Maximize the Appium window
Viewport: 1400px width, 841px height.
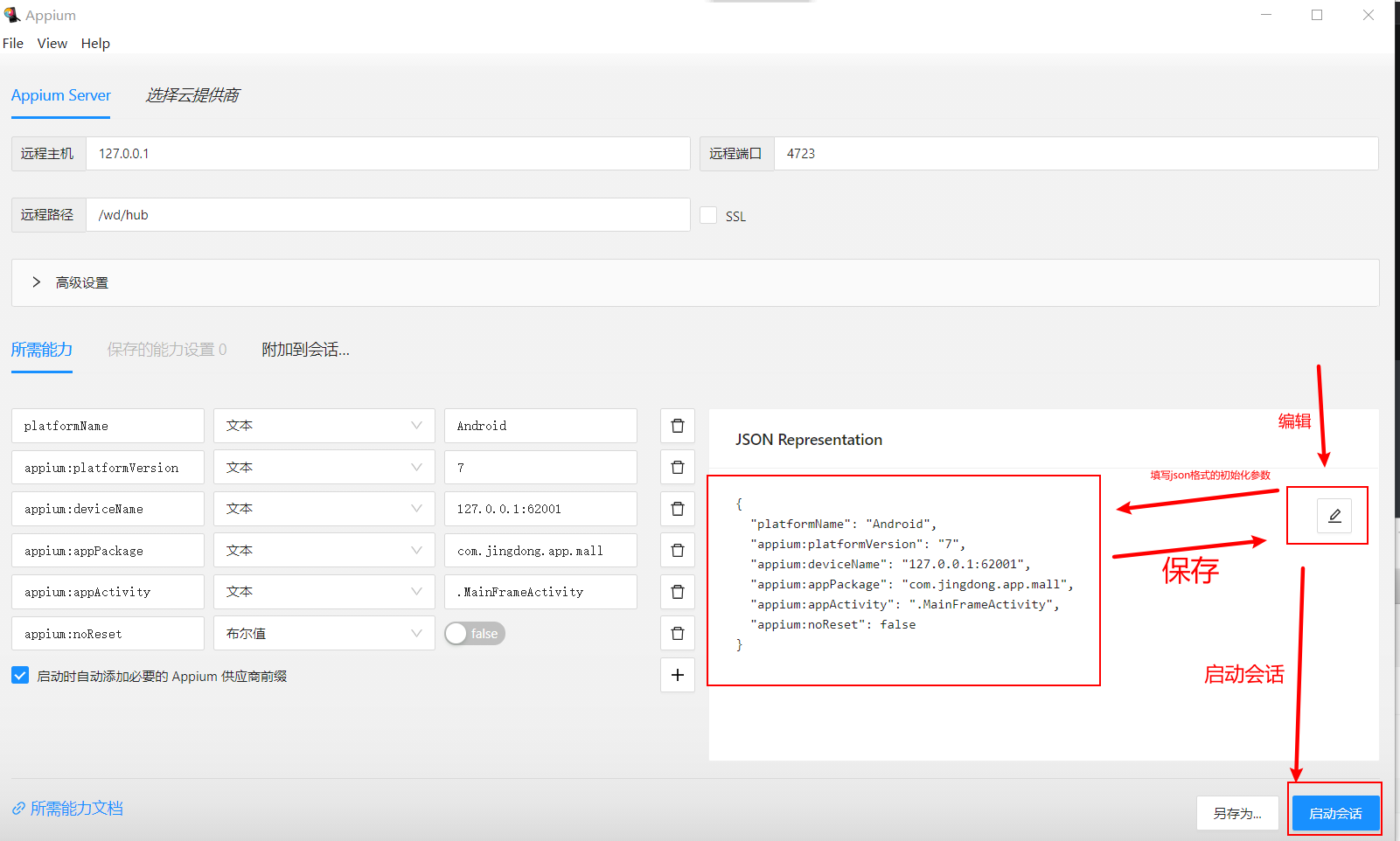coord(1317,15)
